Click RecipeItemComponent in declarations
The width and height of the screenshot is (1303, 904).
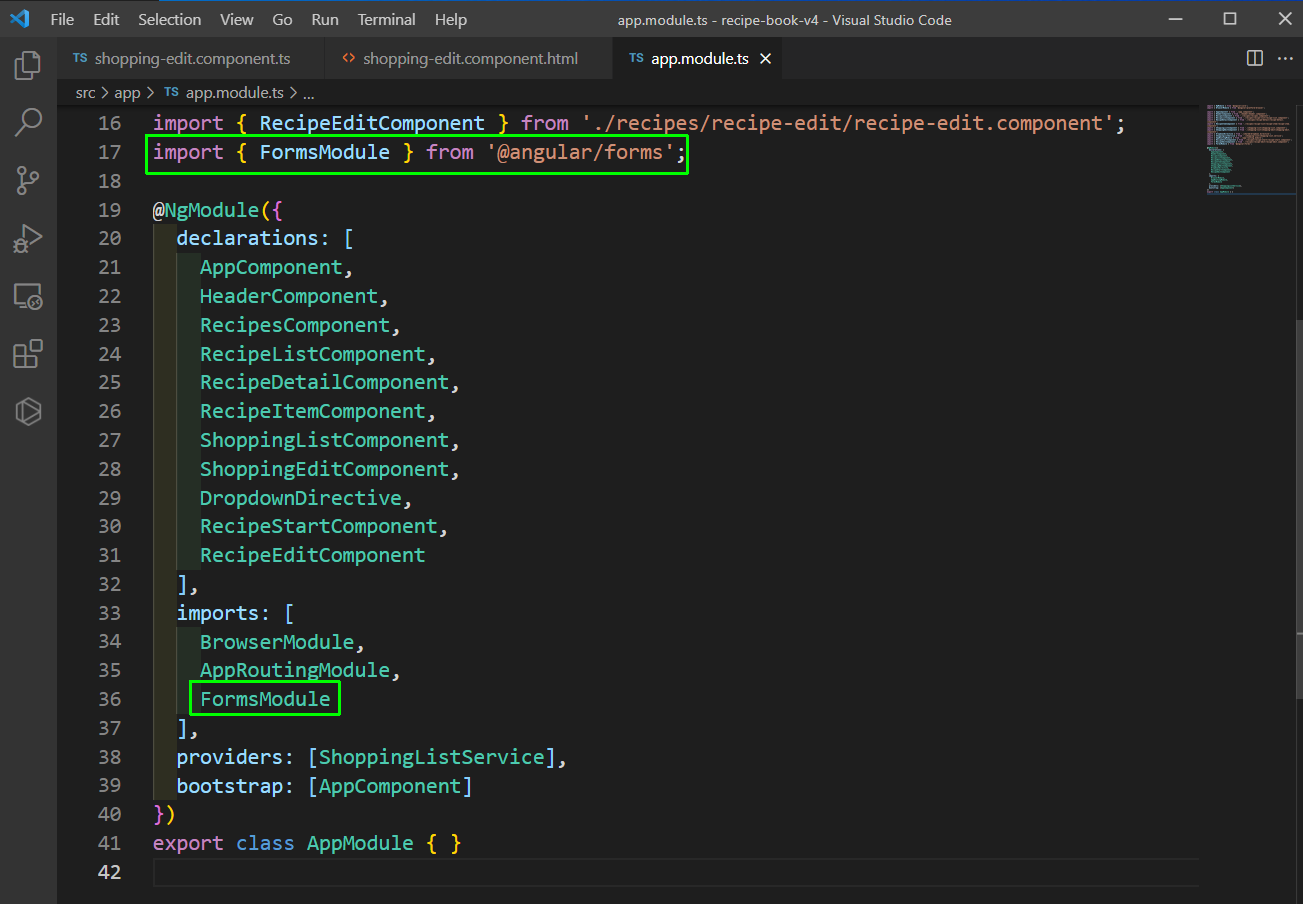click(313, 411)
